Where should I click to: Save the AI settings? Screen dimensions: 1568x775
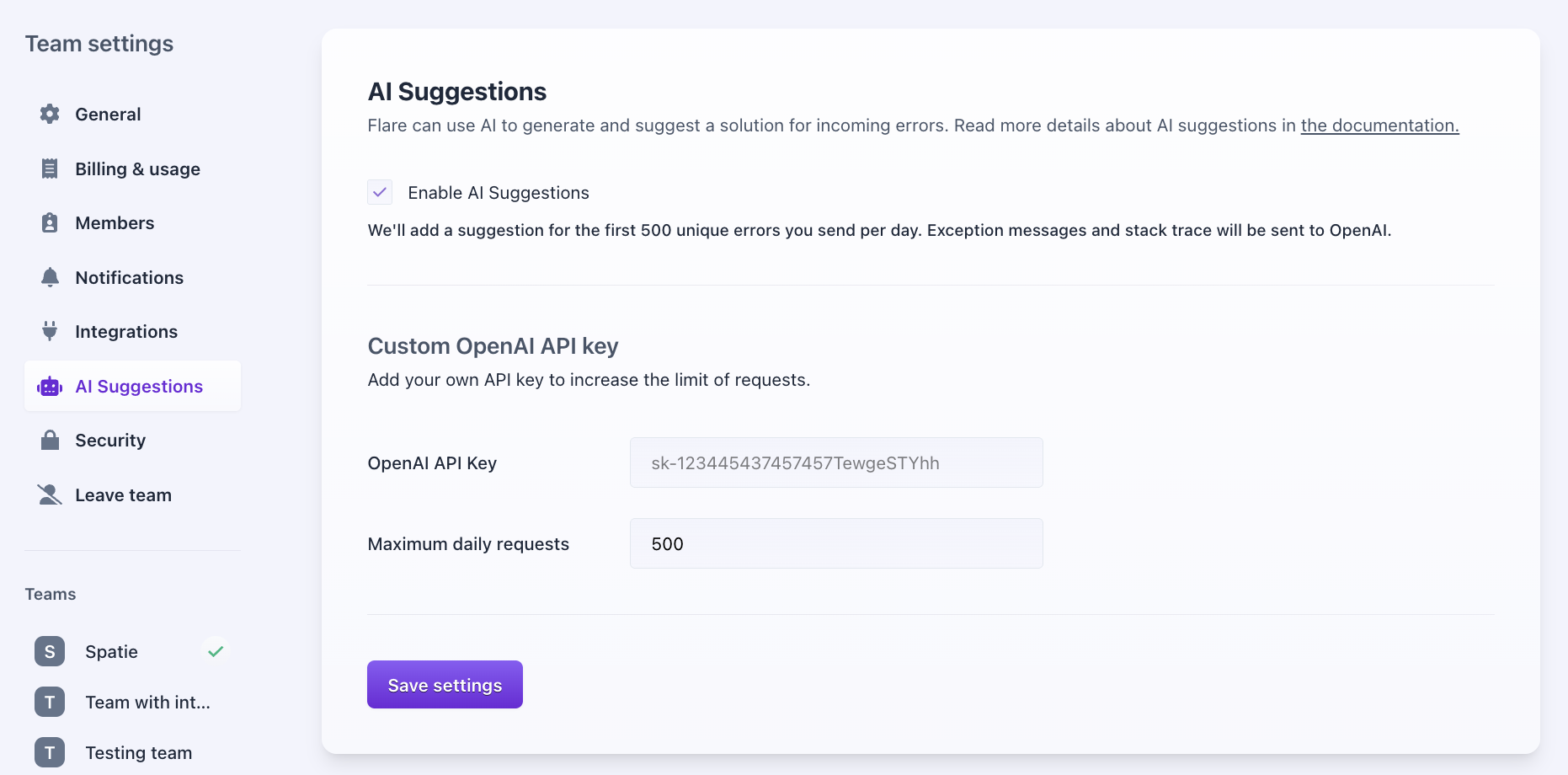coord(445,685)
